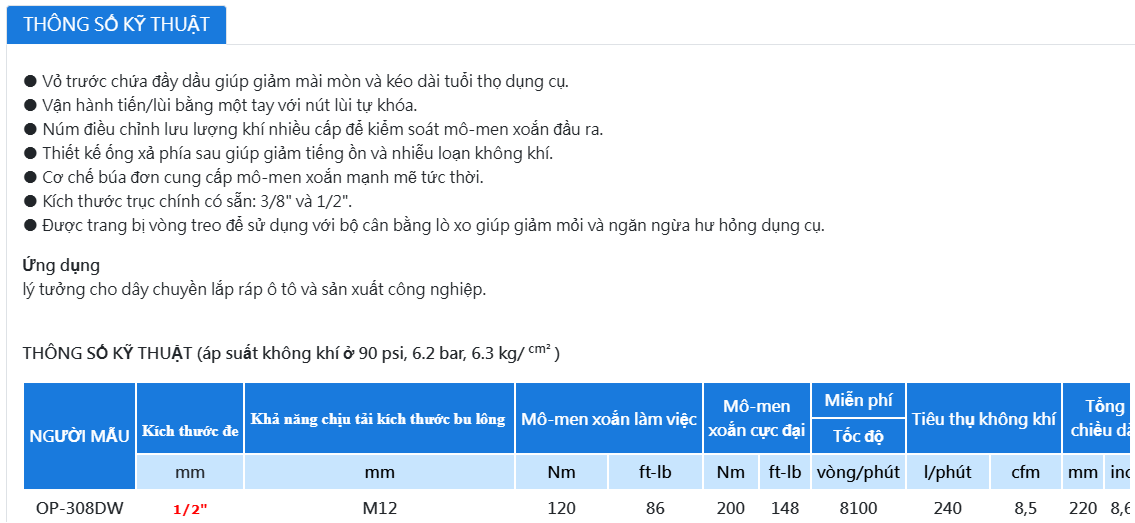Viewport: 1135px width, 523px height.
Task: Select the Mô-men xoắn làm việc header
Action: 609,418
